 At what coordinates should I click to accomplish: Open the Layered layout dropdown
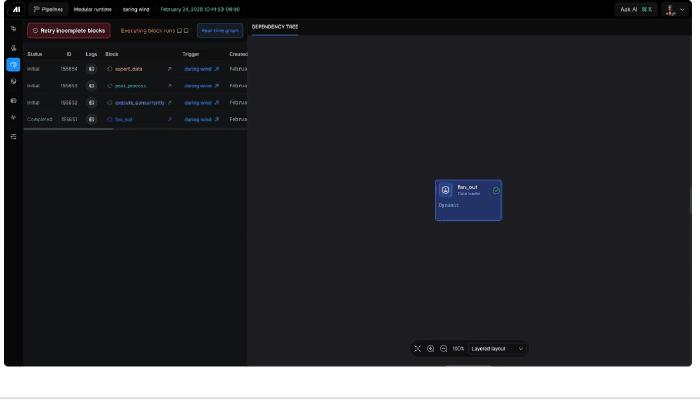tap(497, 349)
